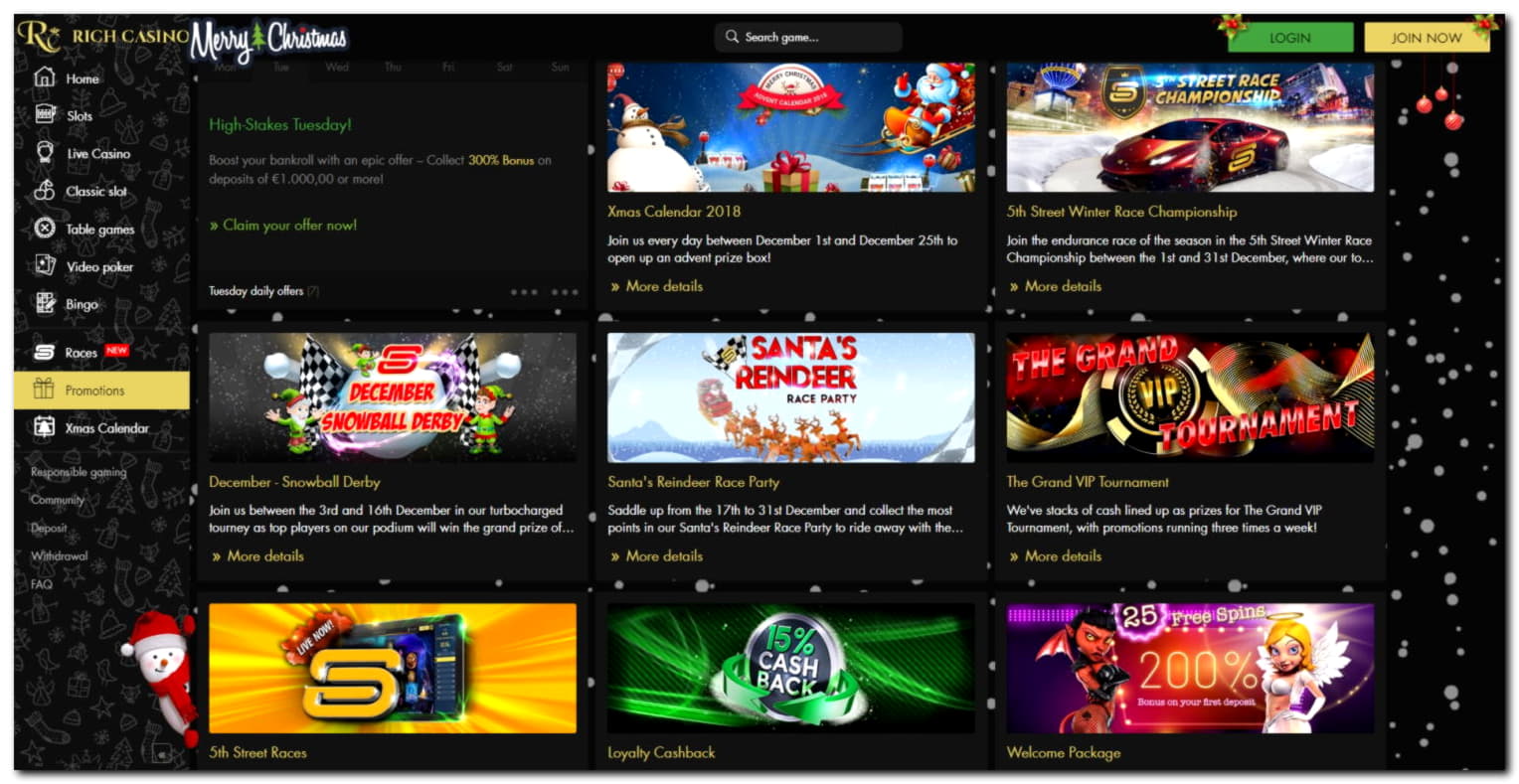Click the 'Xmas Calendar 2018' title text
The image size is (1519, 784).
point(674,212)
